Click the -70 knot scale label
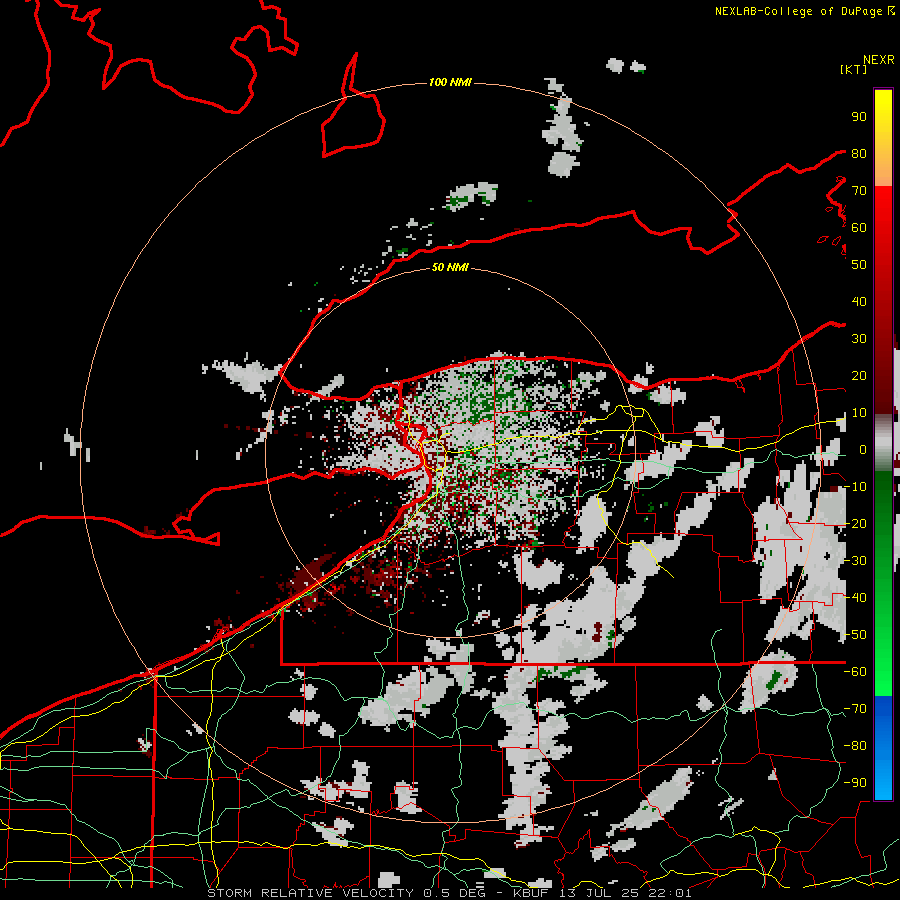The width and height of the screenshot is (900, 900). tap(855, 709)
